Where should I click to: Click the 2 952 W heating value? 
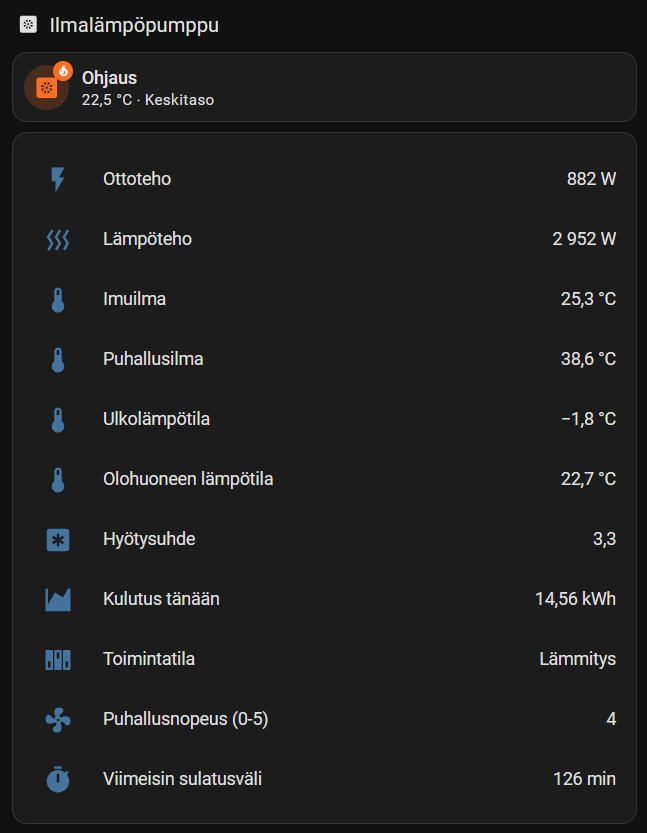(x=584, y=240)
